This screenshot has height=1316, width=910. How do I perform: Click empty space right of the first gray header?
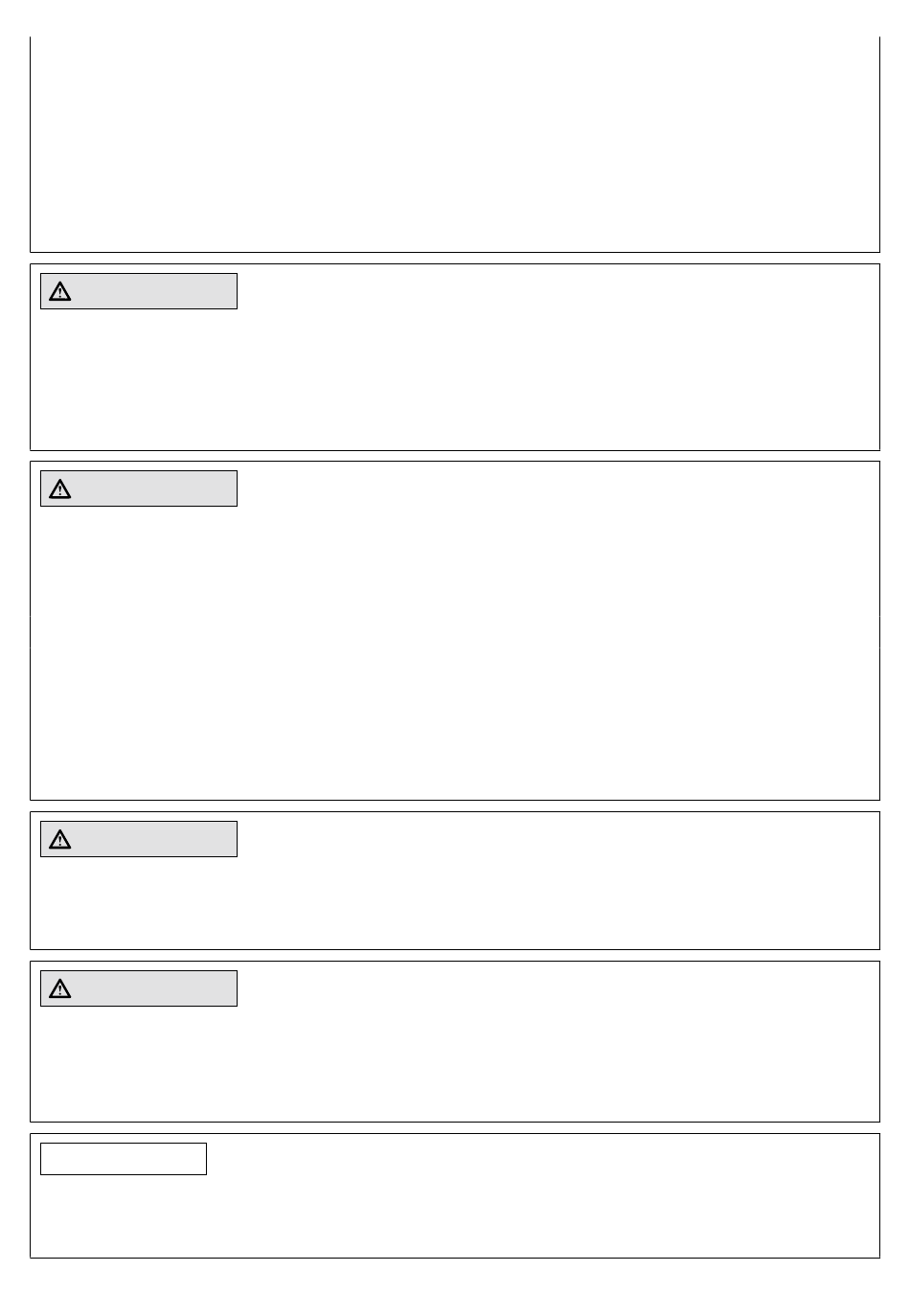click(556, 291)
